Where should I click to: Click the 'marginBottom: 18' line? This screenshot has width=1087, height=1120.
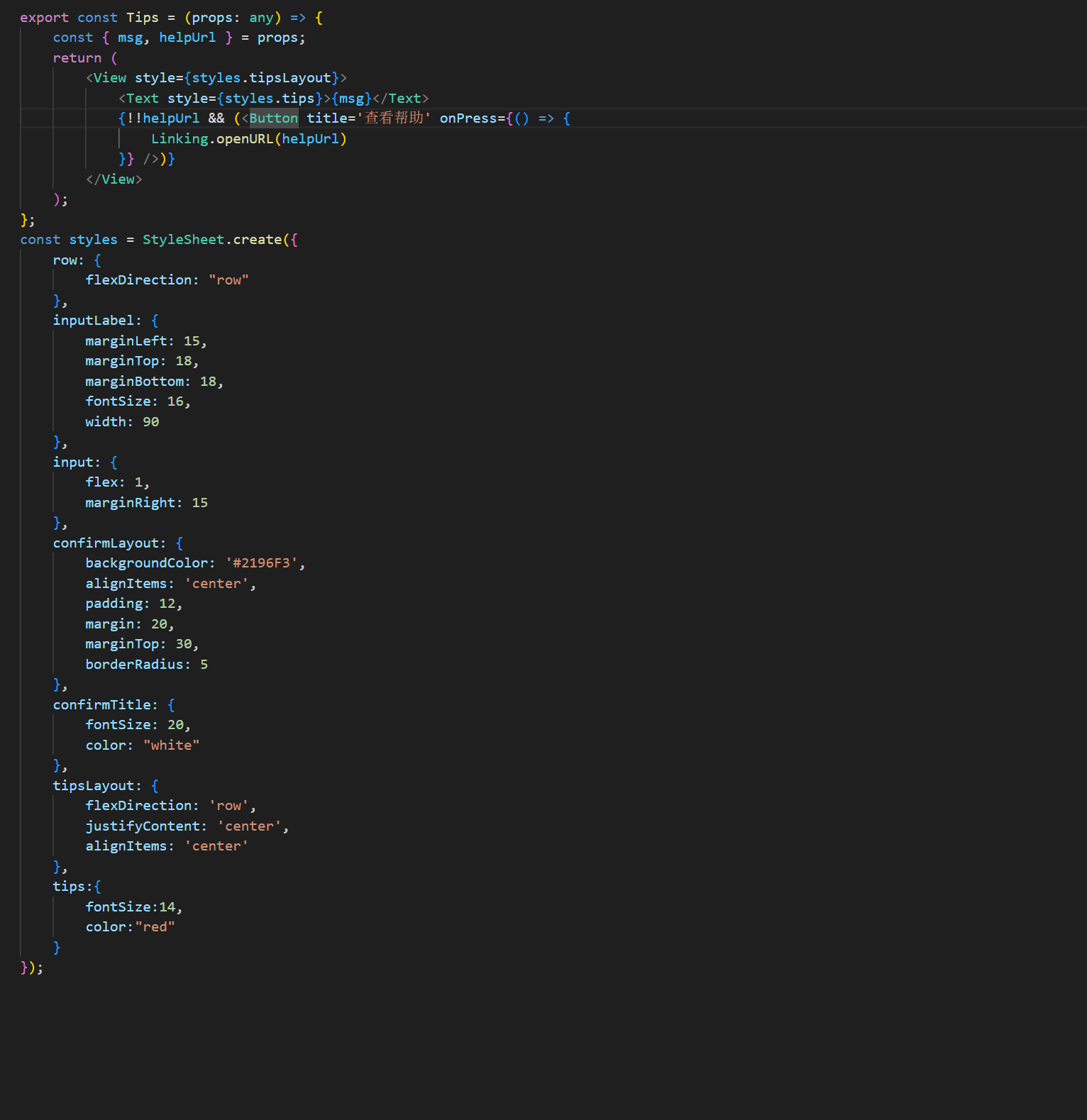(x=155, y=381)
